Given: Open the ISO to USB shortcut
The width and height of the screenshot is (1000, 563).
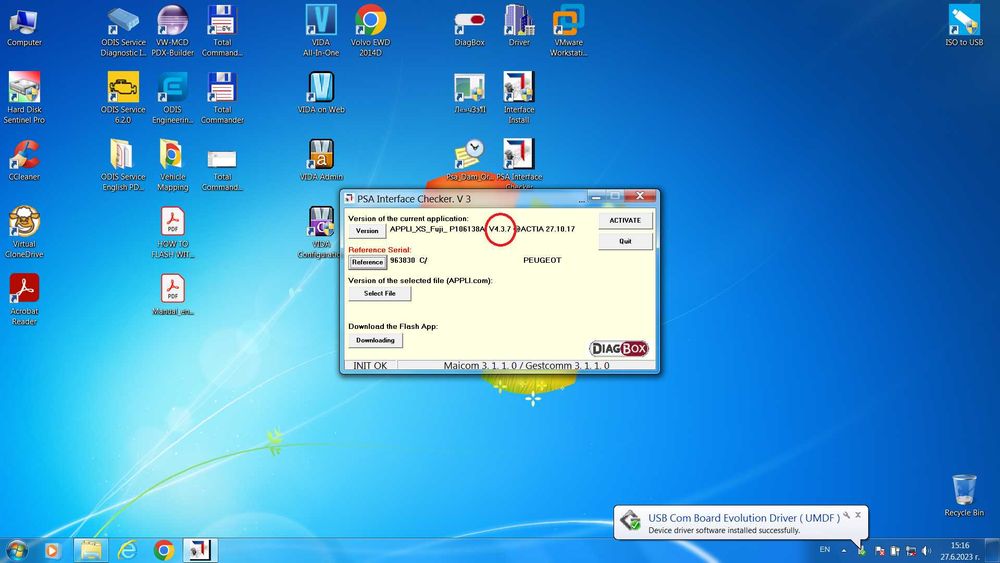Looking at the screenshot, I should 964,27.
